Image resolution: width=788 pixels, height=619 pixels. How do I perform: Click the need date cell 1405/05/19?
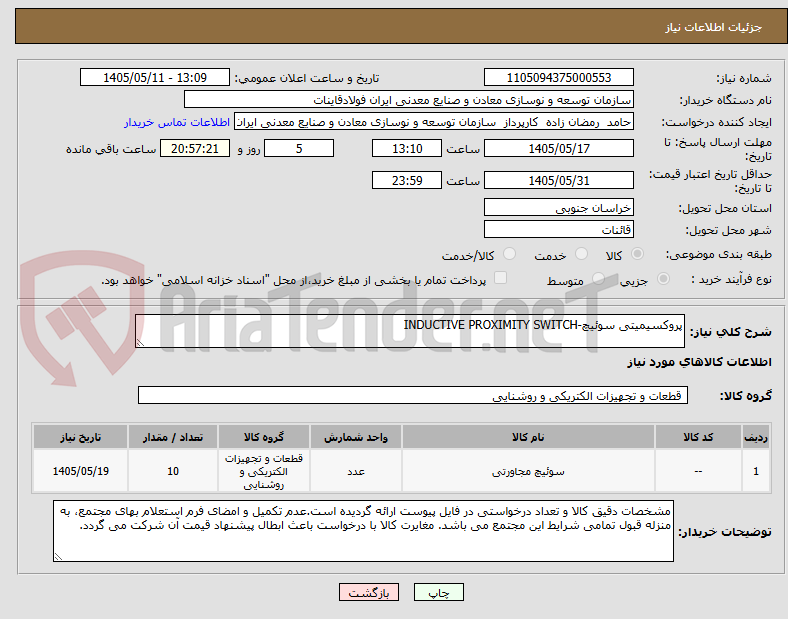coord(80,471)
